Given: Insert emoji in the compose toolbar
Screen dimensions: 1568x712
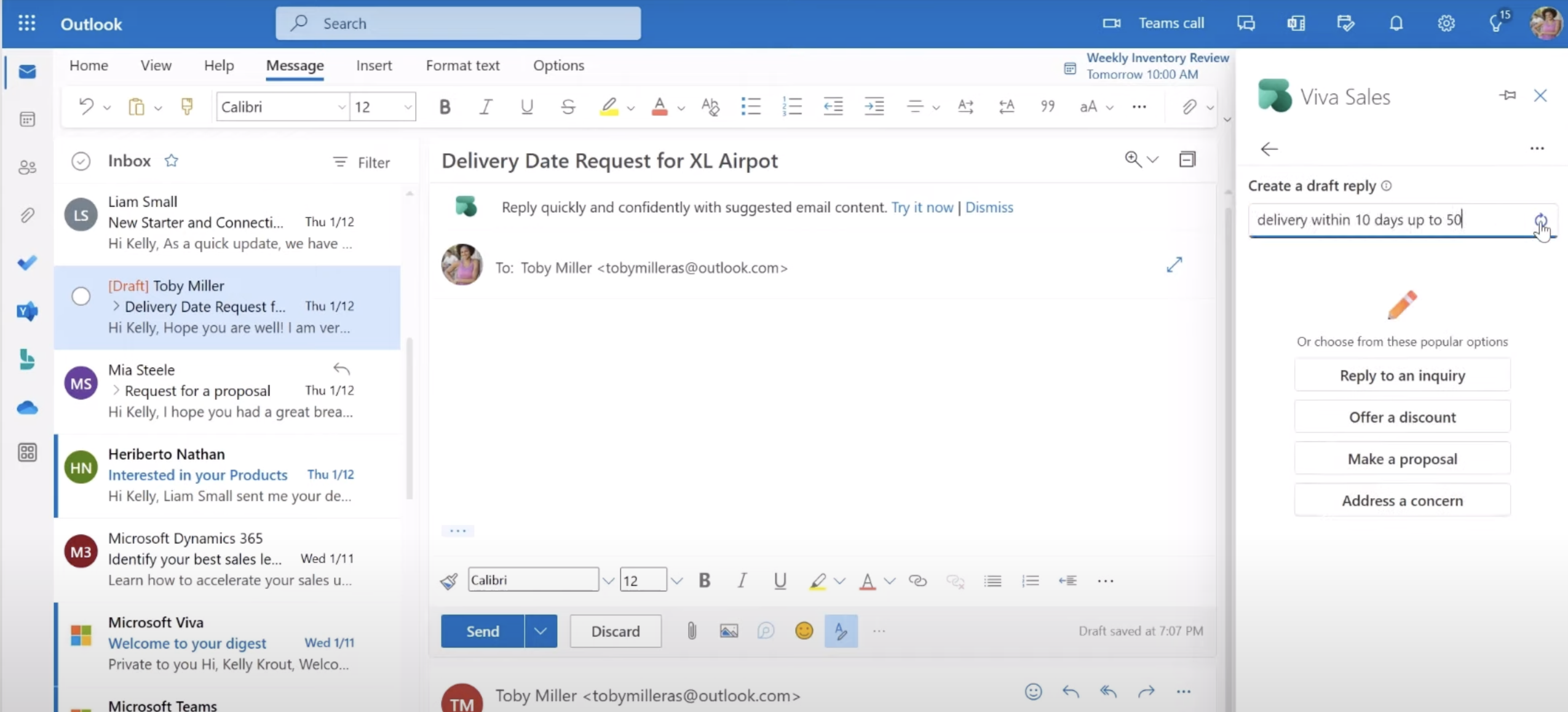Looking at the screenshot, I should point(804,631).
